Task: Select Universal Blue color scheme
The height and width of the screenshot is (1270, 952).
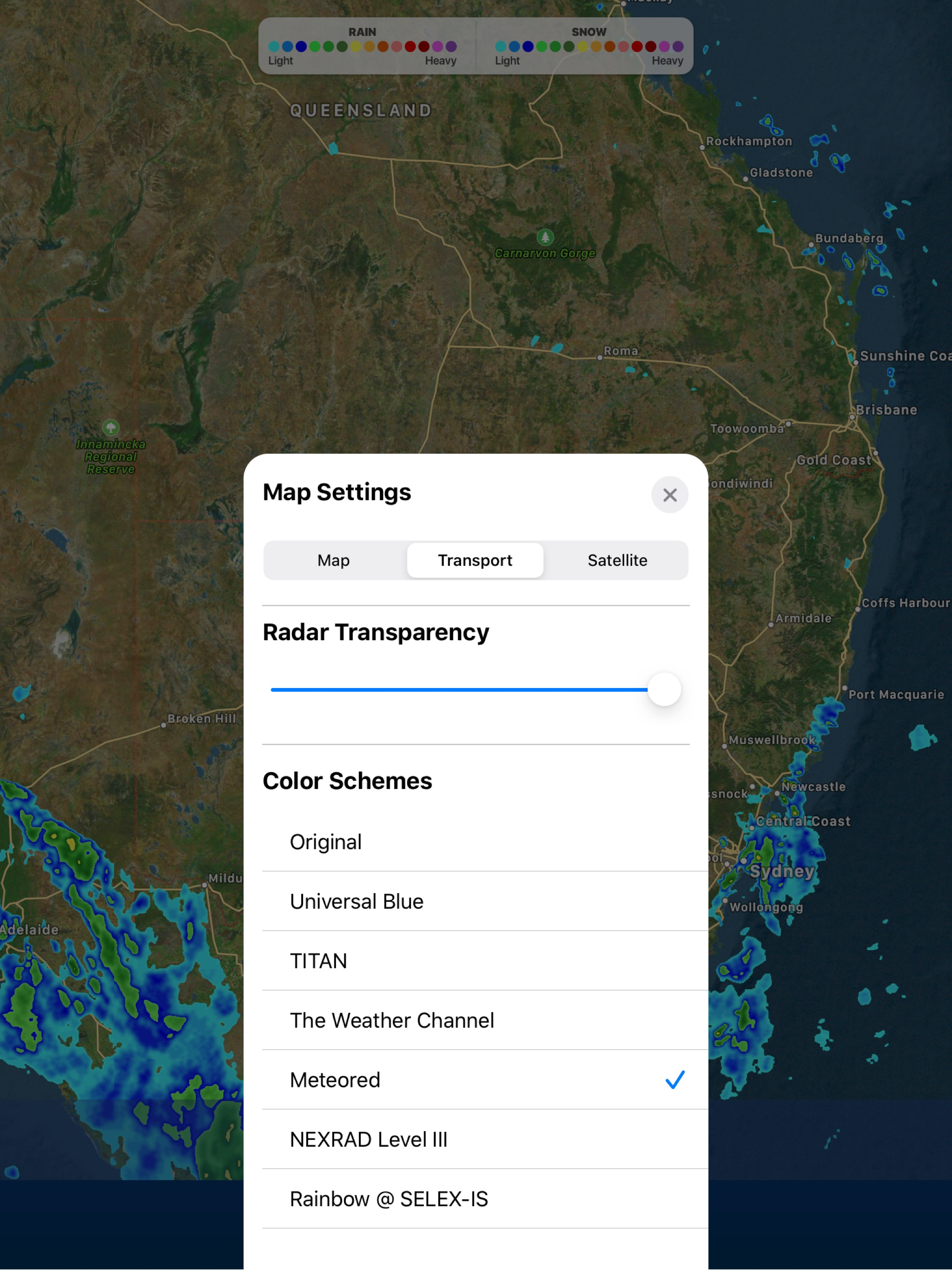Action: pyautogui.click(x=357, y=901)
